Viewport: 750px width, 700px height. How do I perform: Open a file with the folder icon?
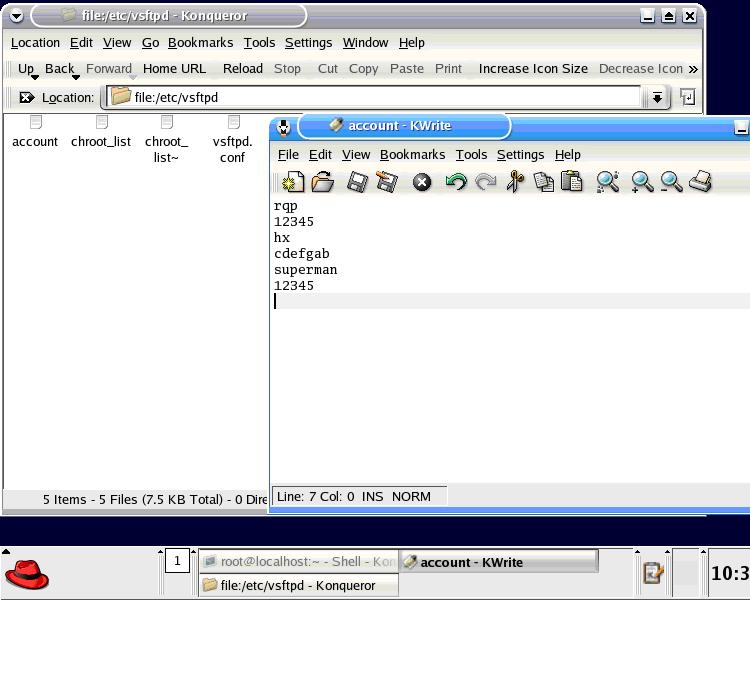tap(323, 182)
